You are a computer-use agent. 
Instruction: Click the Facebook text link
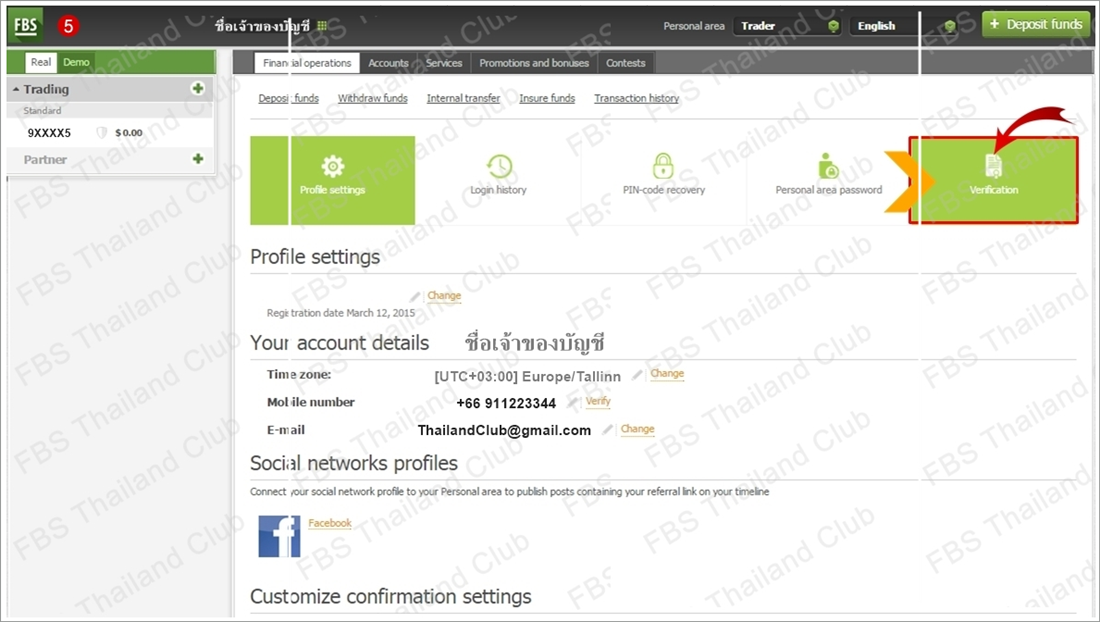pyautogui.click(x=330, y=523)
